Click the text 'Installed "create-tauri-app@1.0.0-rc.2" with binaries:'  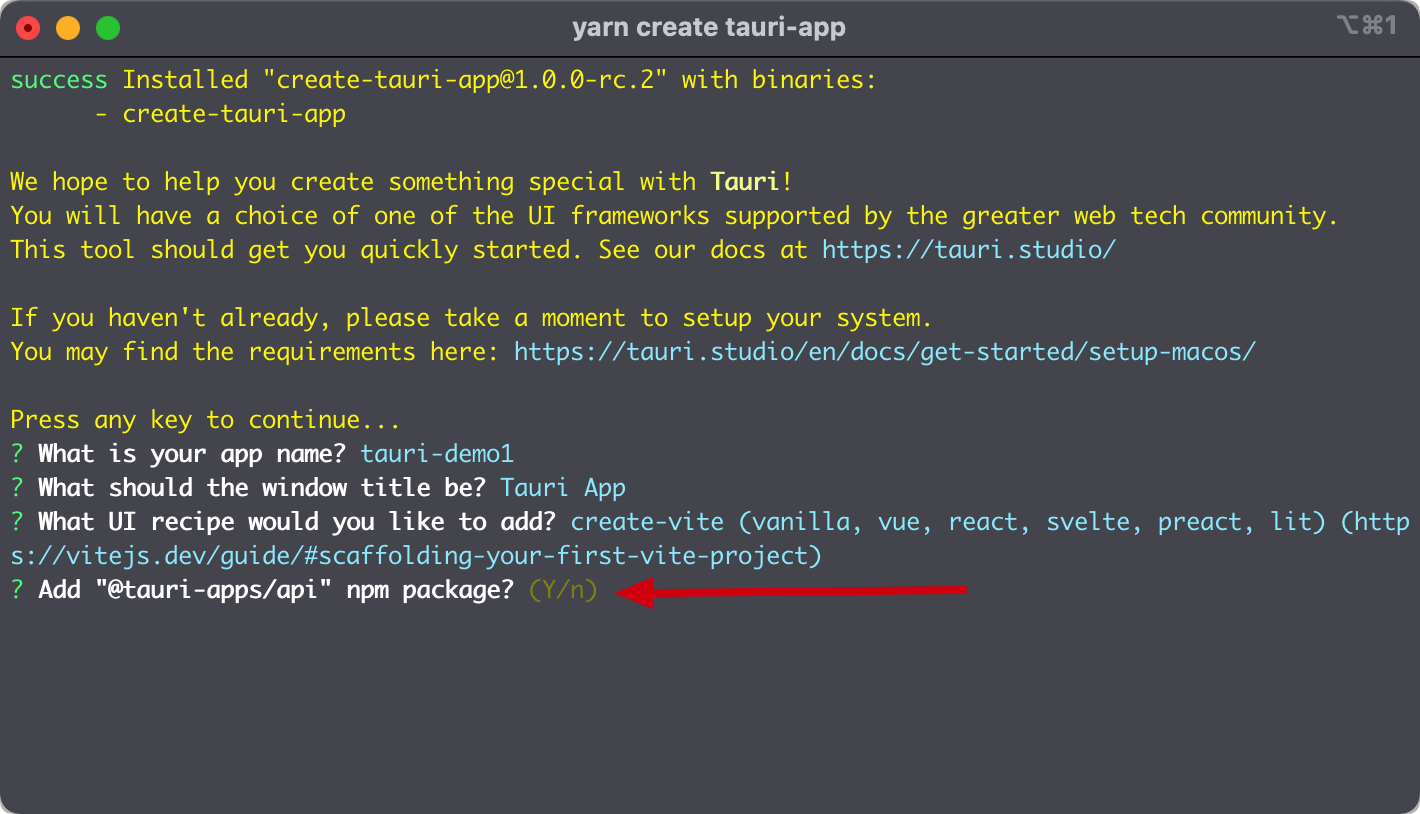click(x=500, y=80)
